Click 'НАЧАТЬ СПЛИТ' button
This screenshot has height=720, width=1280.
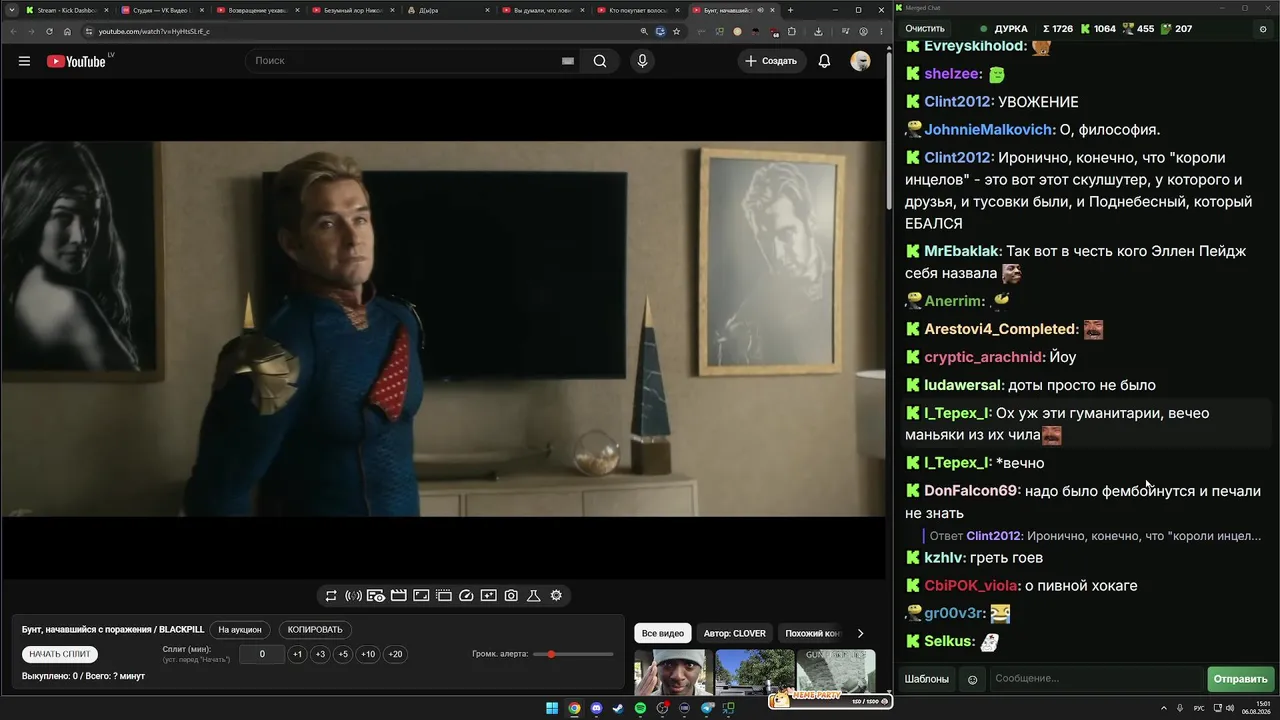click(x=60, y=655)
